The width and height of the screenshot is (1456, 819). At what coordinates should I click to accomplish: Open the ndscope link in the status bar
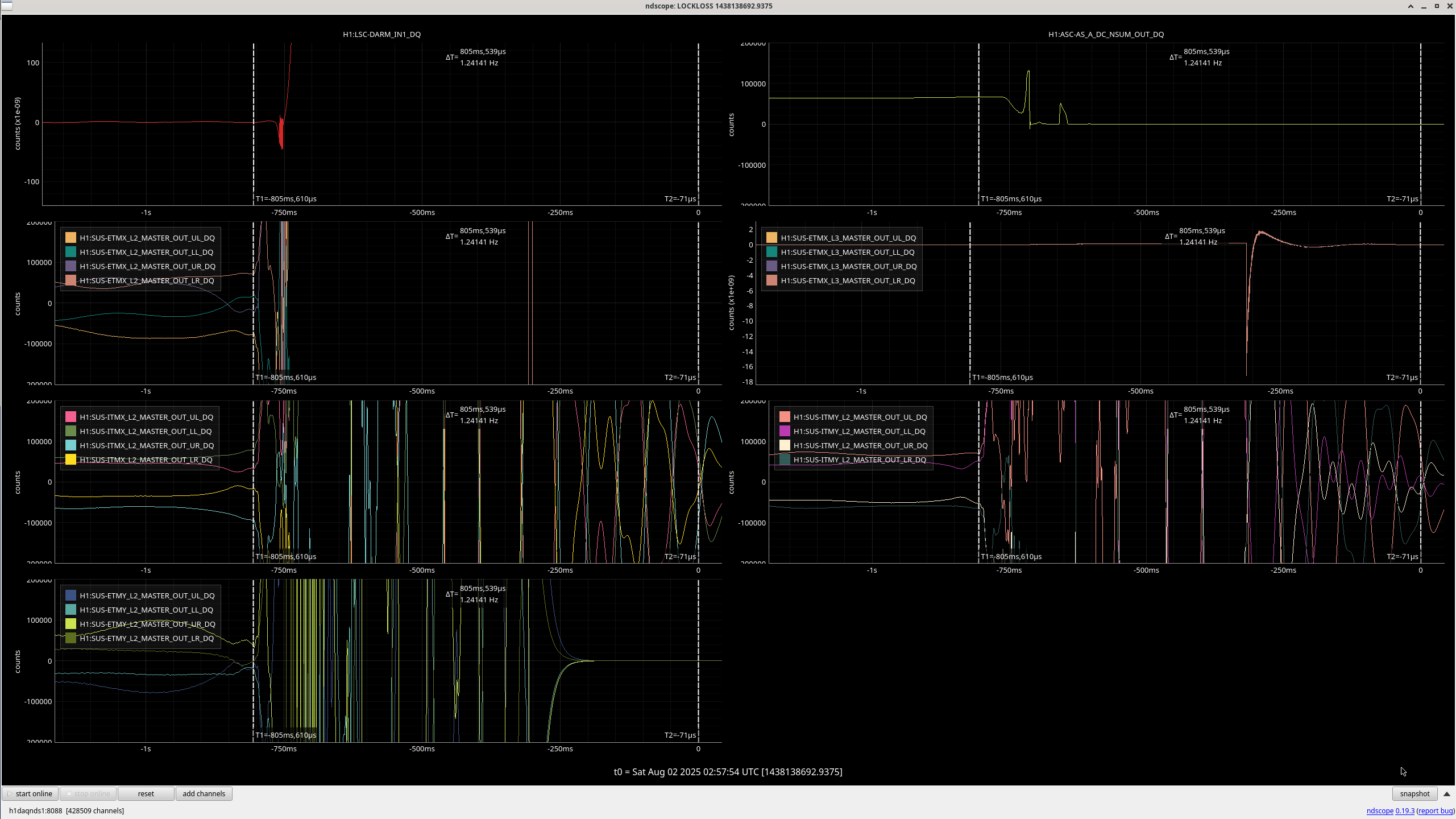pos(1380,810)
